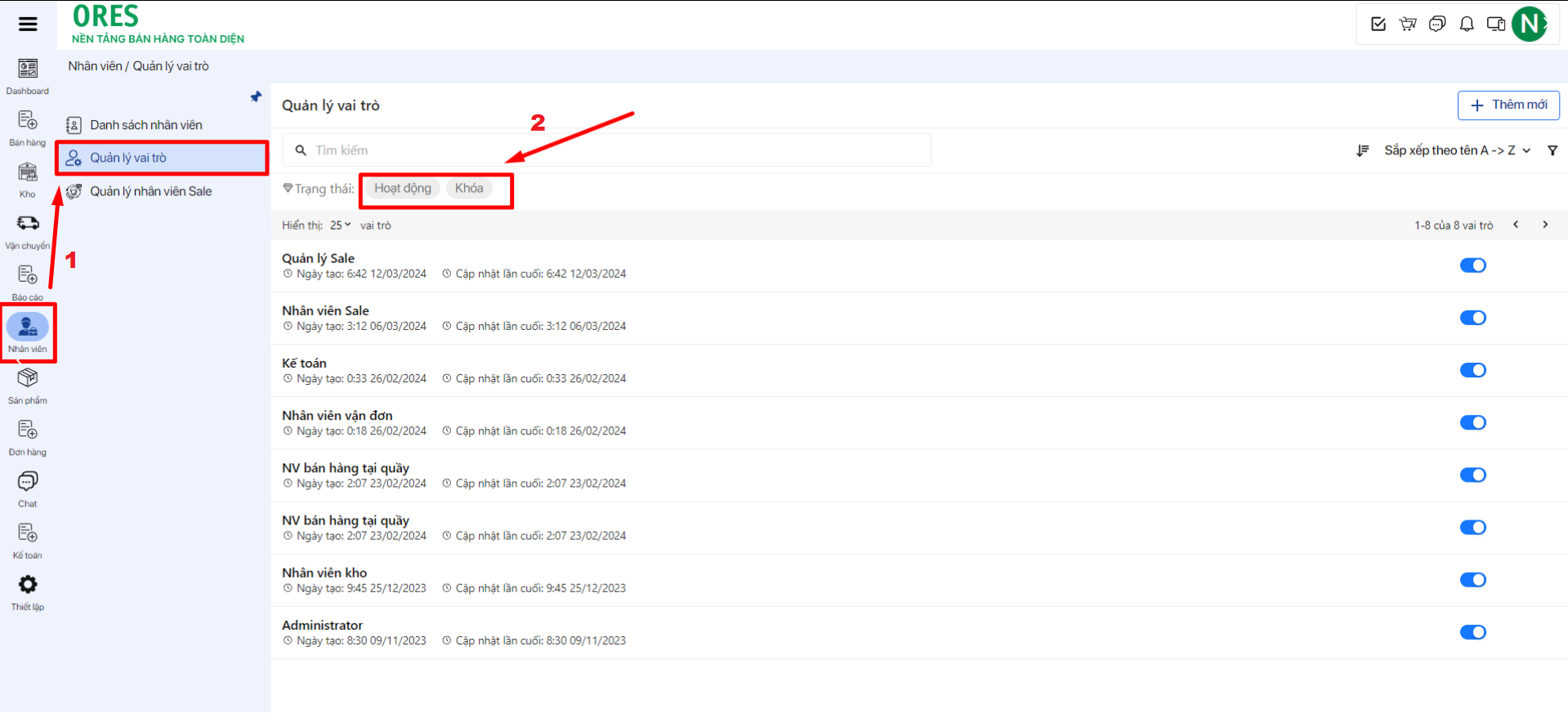Screen dimensions: 1568x727
Task: Disable the Quản lý Sale role toggle
Action: coord(1472,265)
